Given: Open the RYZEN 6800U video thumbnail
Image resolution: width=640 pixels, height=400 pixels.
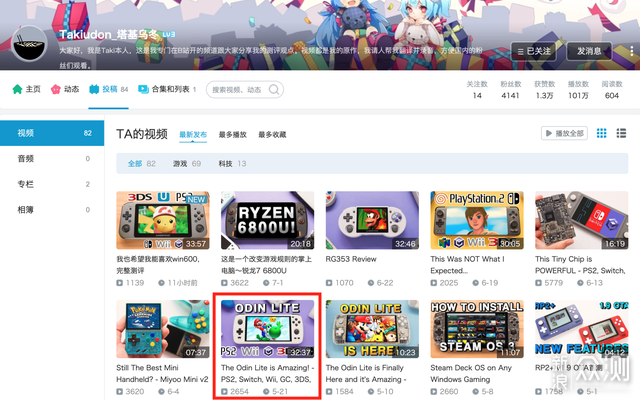Looking at the screenshot, I should coord(267,220).
